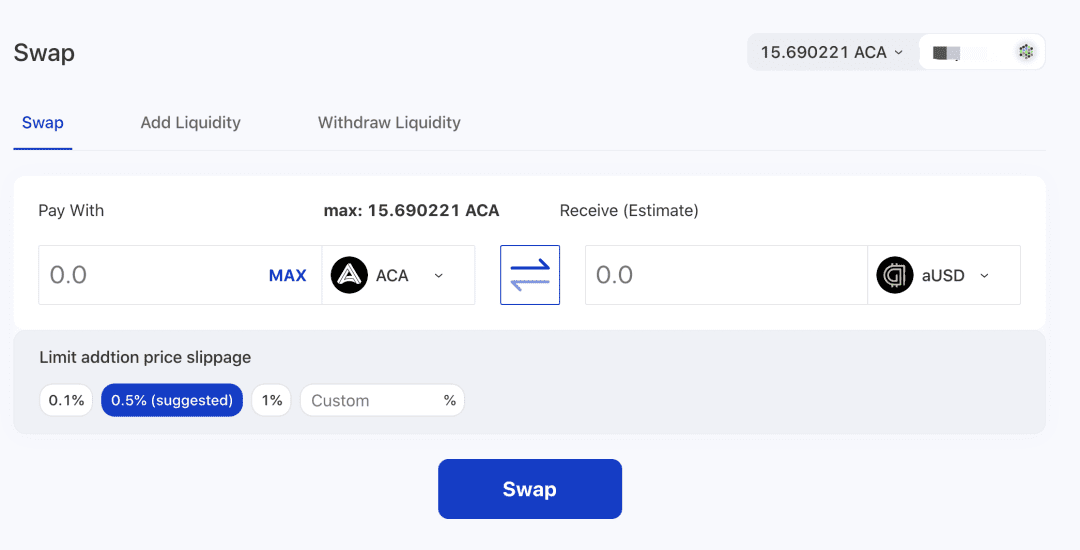Expand the ACA pay token dropdown
The image size is (1080, 550).
tap(398, 275)
